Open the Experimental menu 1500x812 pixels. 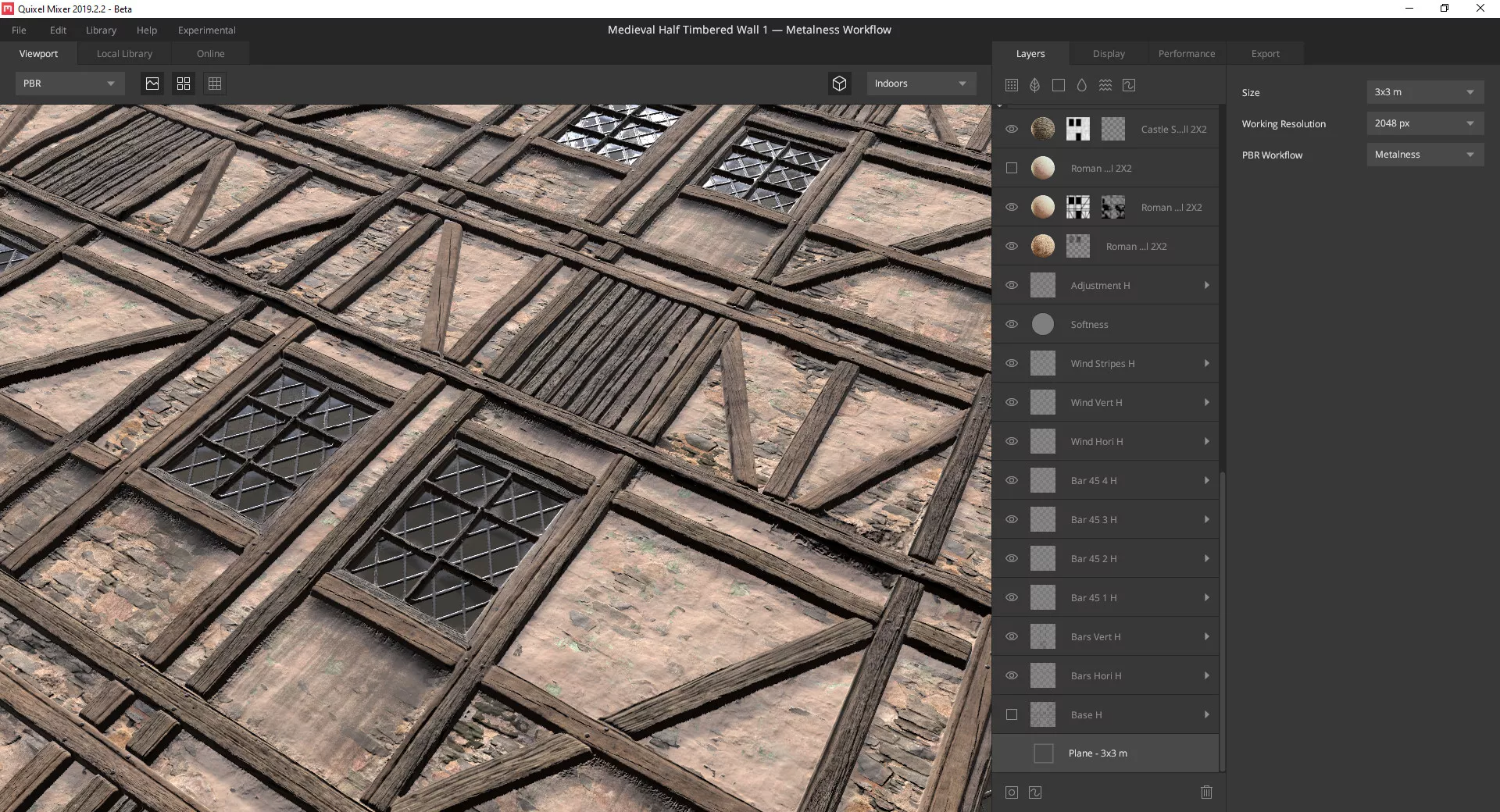(x=206, y=30)
